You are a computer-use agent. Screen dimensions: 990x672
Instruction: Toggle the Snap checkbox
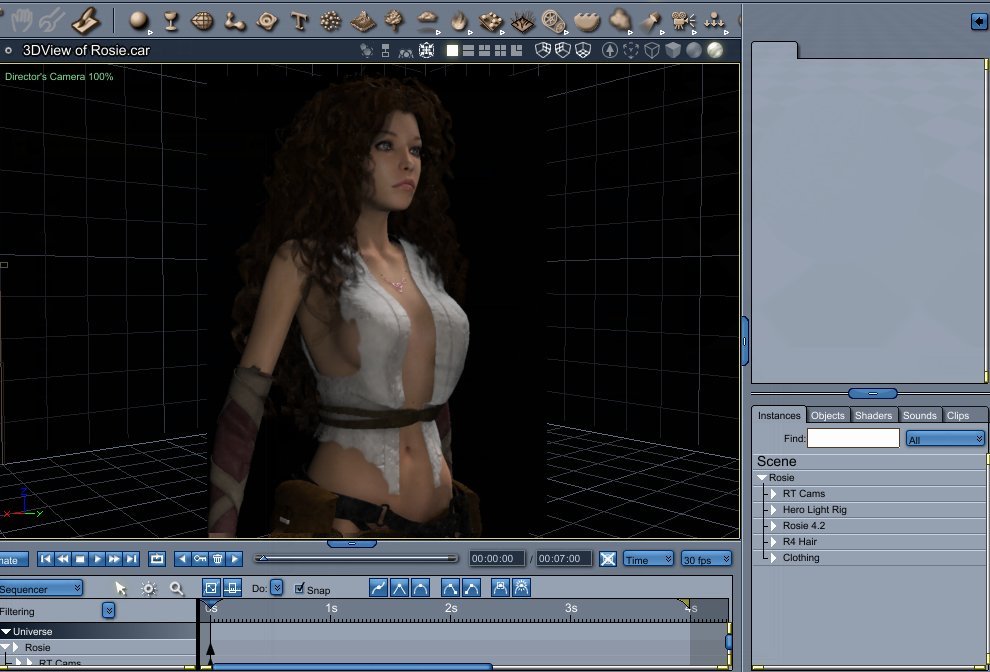point(300,589)
